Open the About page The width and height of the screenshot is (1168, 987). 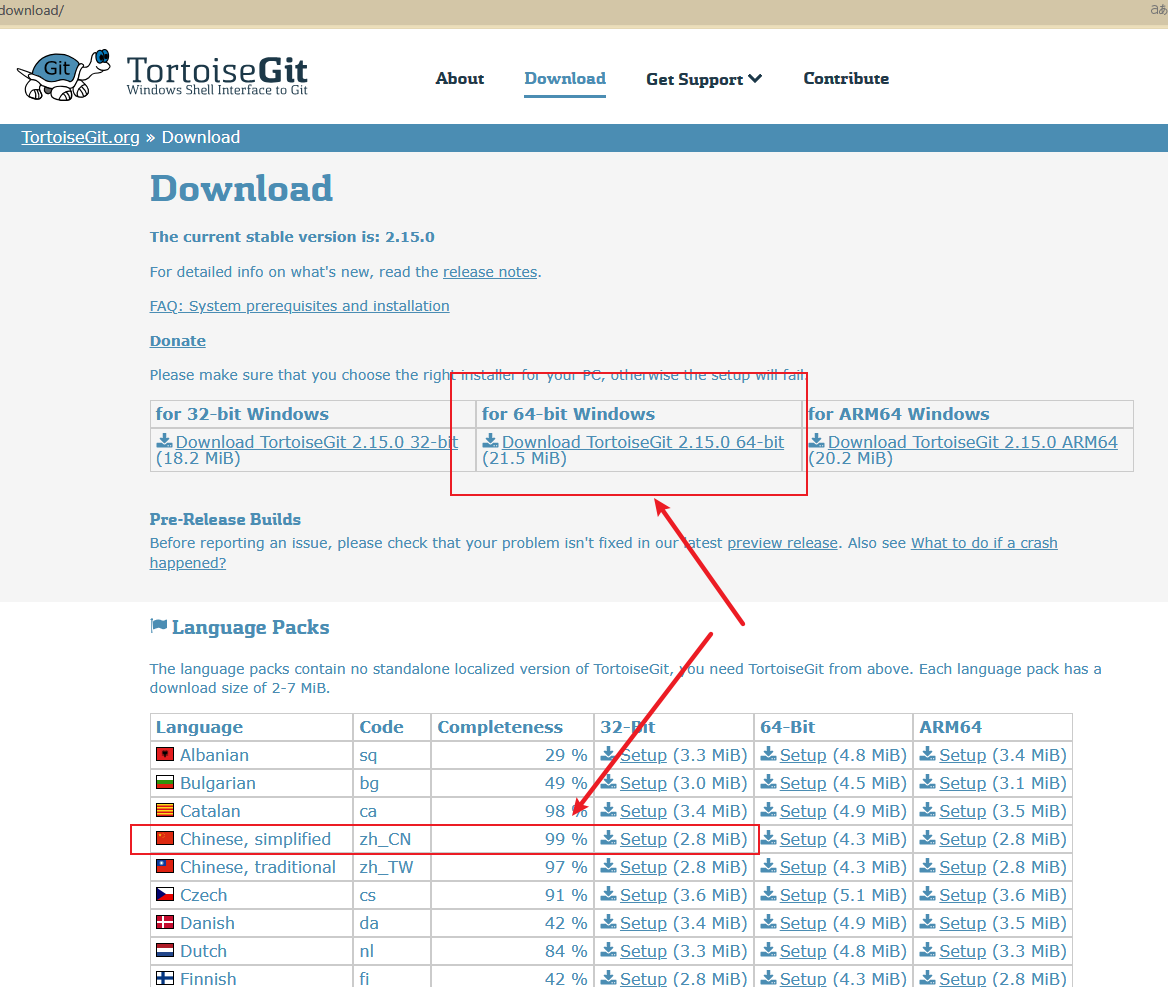point(459,78)
